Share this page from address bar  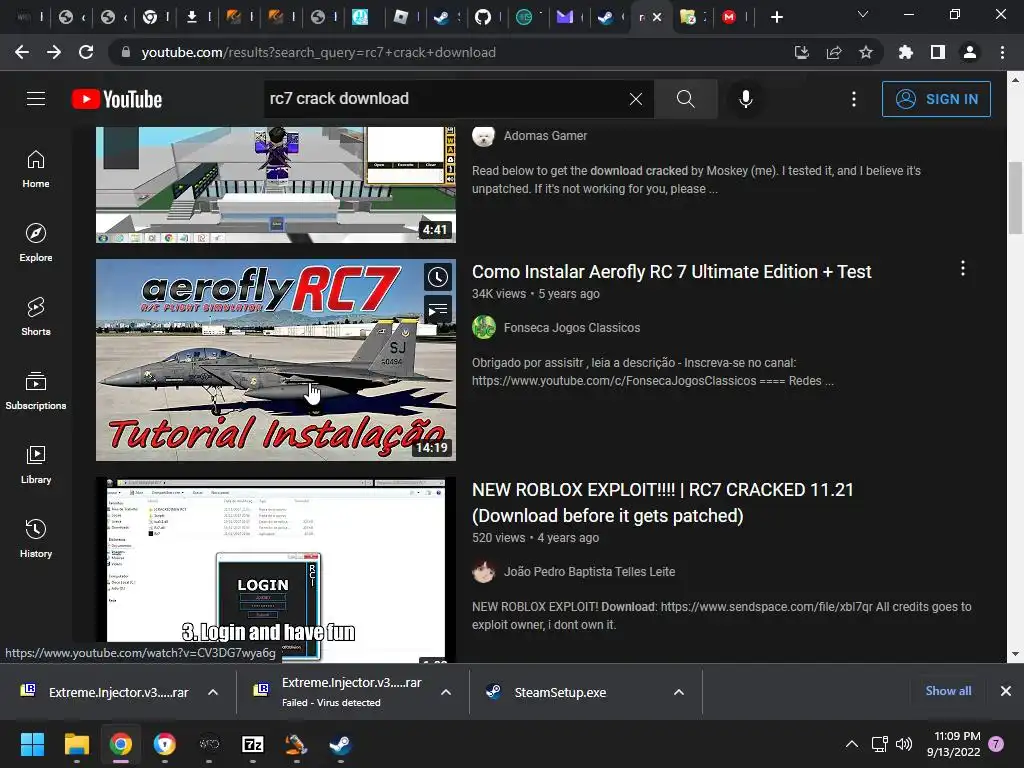833,52
